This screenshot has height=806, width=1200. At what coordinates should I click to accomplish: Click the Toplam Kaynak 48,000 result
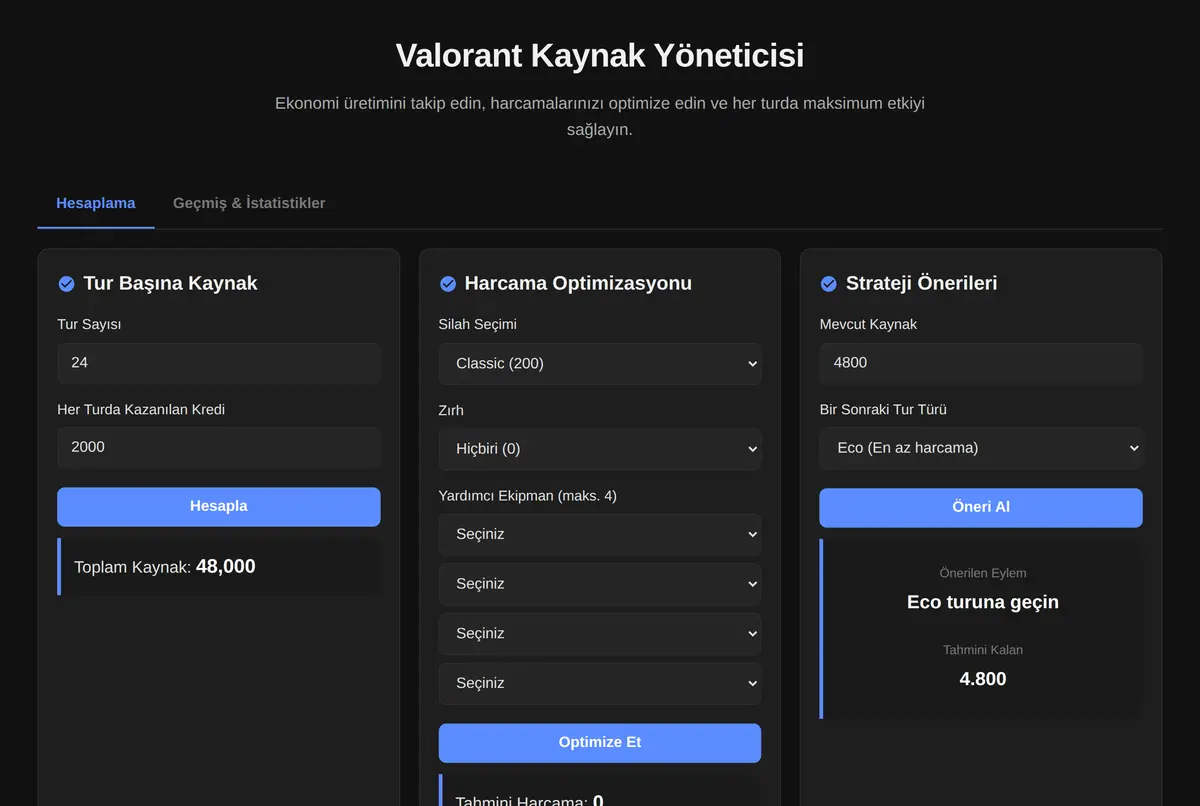click(219, 567)
